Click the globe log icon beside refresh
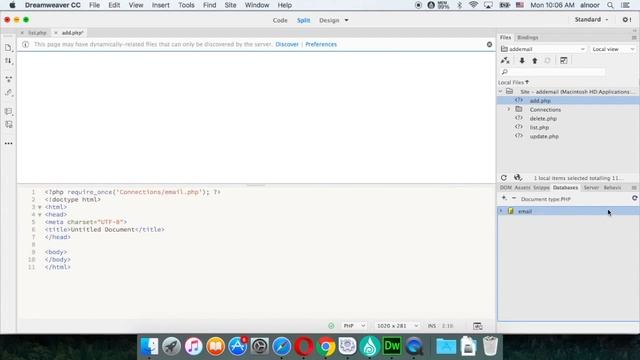This screenshot has height=360, width=640. point(518,178)
